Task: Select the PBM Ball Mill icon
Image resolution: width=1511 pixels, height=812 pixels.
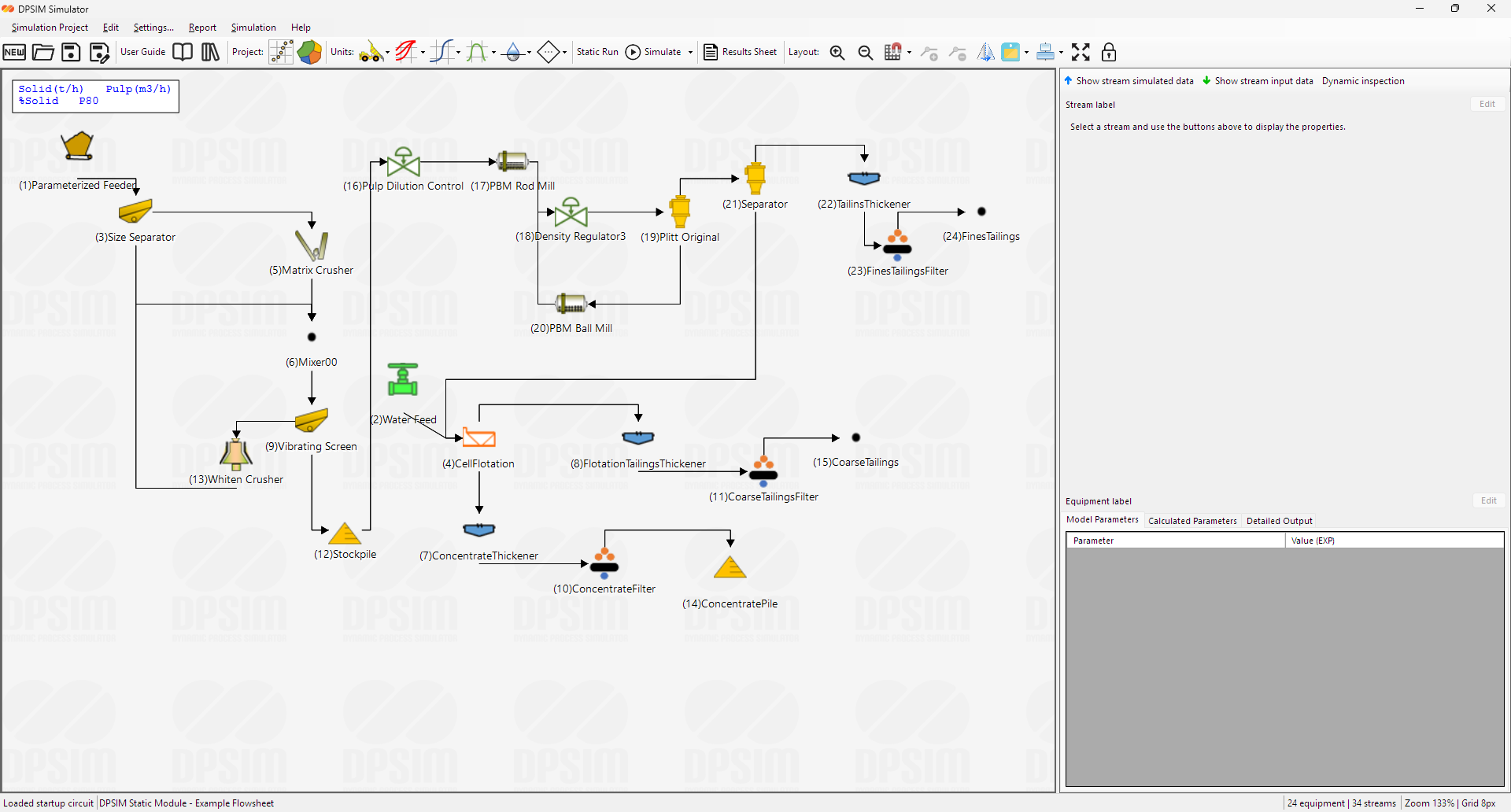Action: point(571,304)
